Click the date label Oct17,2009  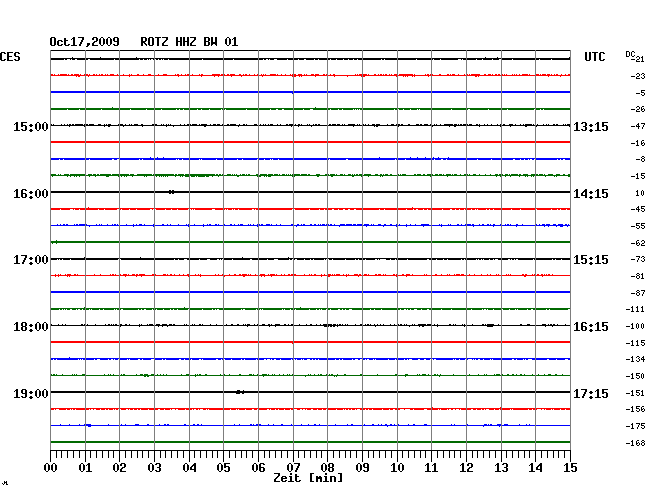pyautogui.click(x=84, y=42)
